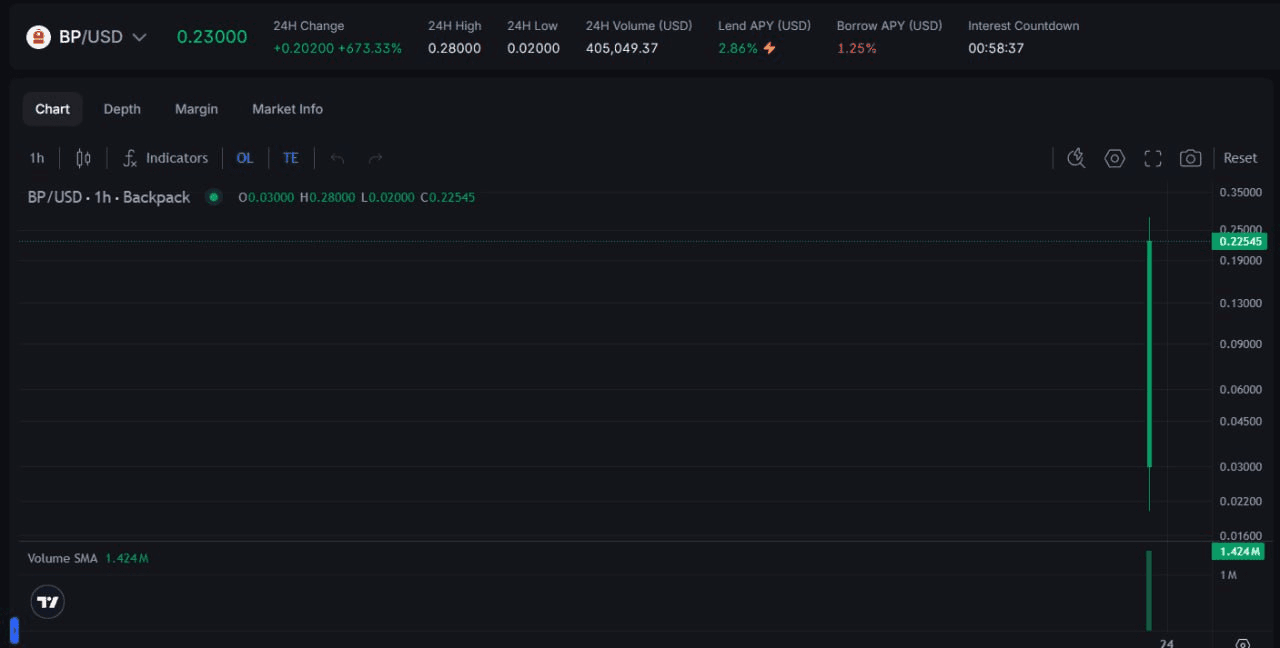1280x648 pixels.
Task: Toggle the green market status dot
Action: click(213, 197)
